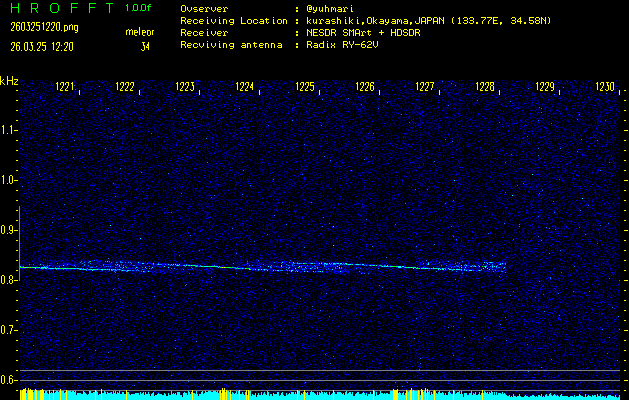Select the 1230 time marker
Image resolution: width=629 pixels, height=400 pixels.
coord(605,87)
